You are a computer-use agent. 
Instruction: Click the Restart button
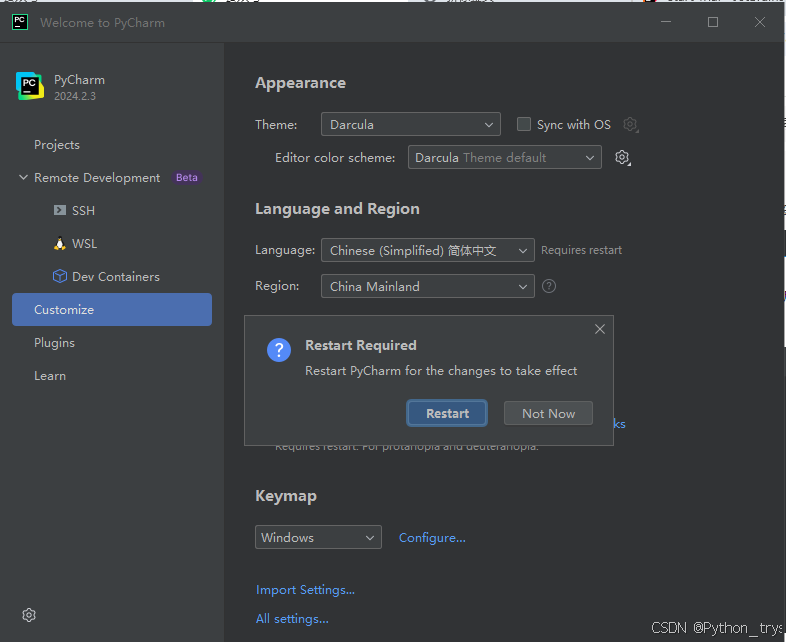(x=447, y=413)
